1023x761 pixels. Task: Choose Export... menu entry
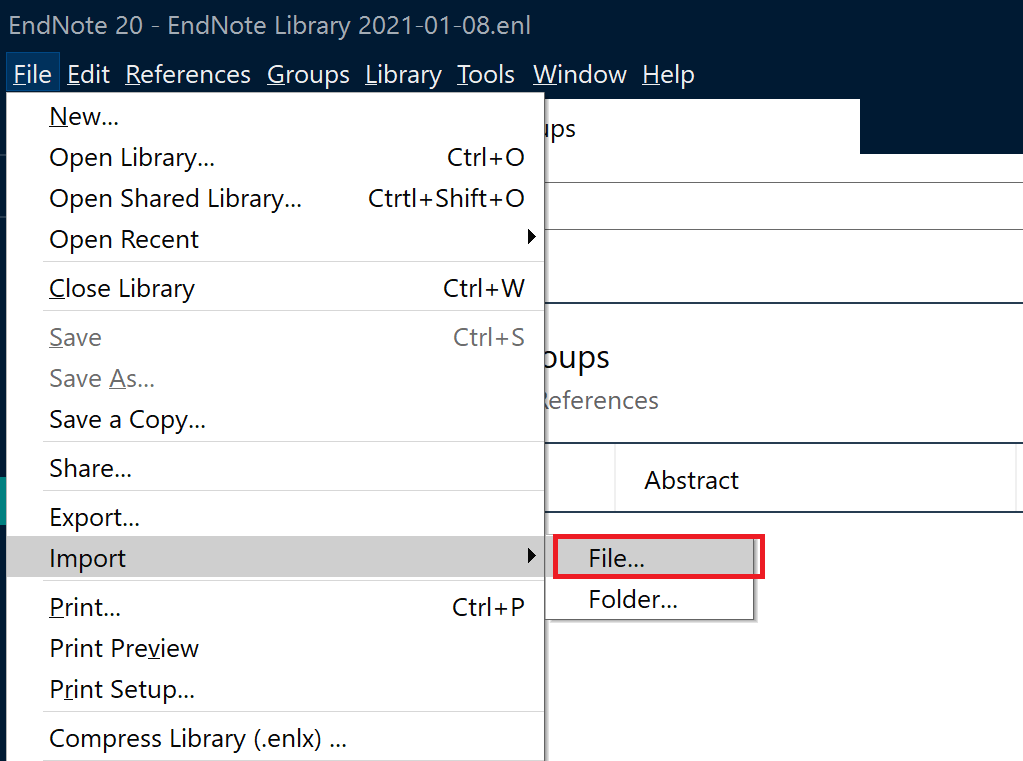tap(275, 517)
